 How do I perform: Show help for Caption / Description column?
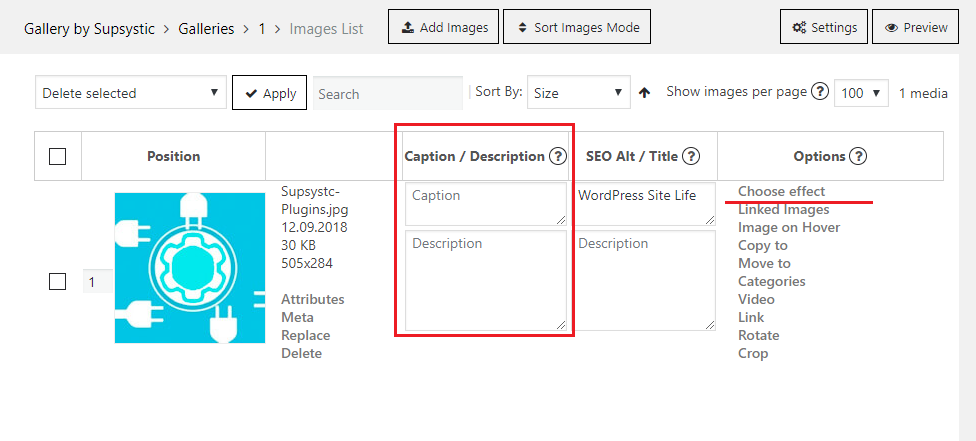click(x=557, y=156)
